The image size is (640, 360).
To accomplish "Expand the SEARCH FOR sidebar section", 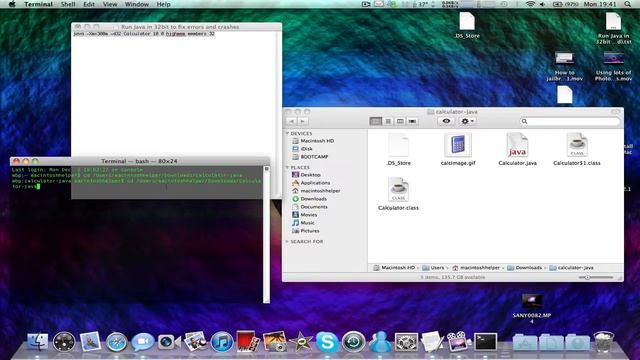I will click(287, 242).
